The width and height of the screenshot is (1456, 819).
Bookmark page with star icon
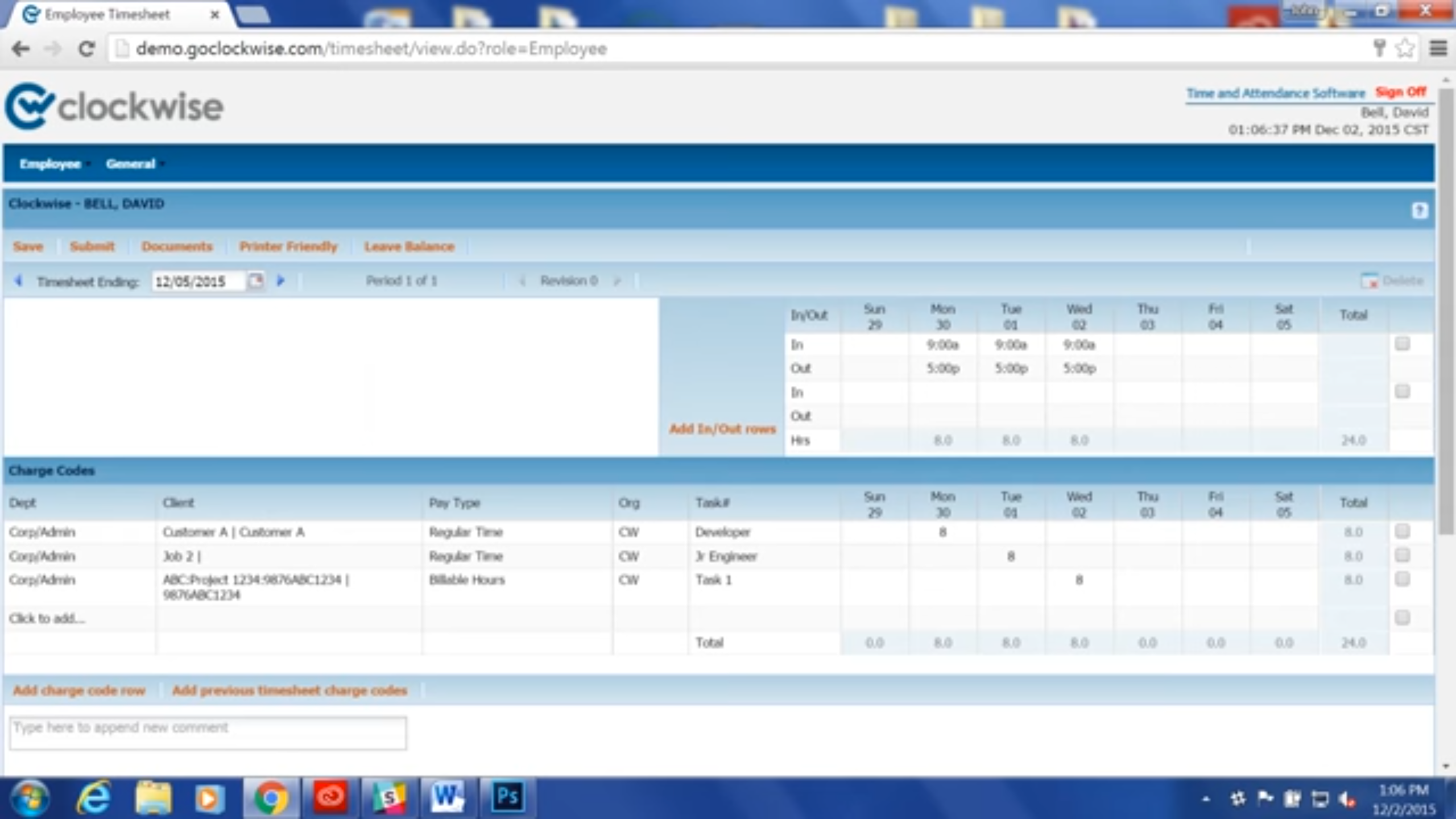click(1405, 48)
